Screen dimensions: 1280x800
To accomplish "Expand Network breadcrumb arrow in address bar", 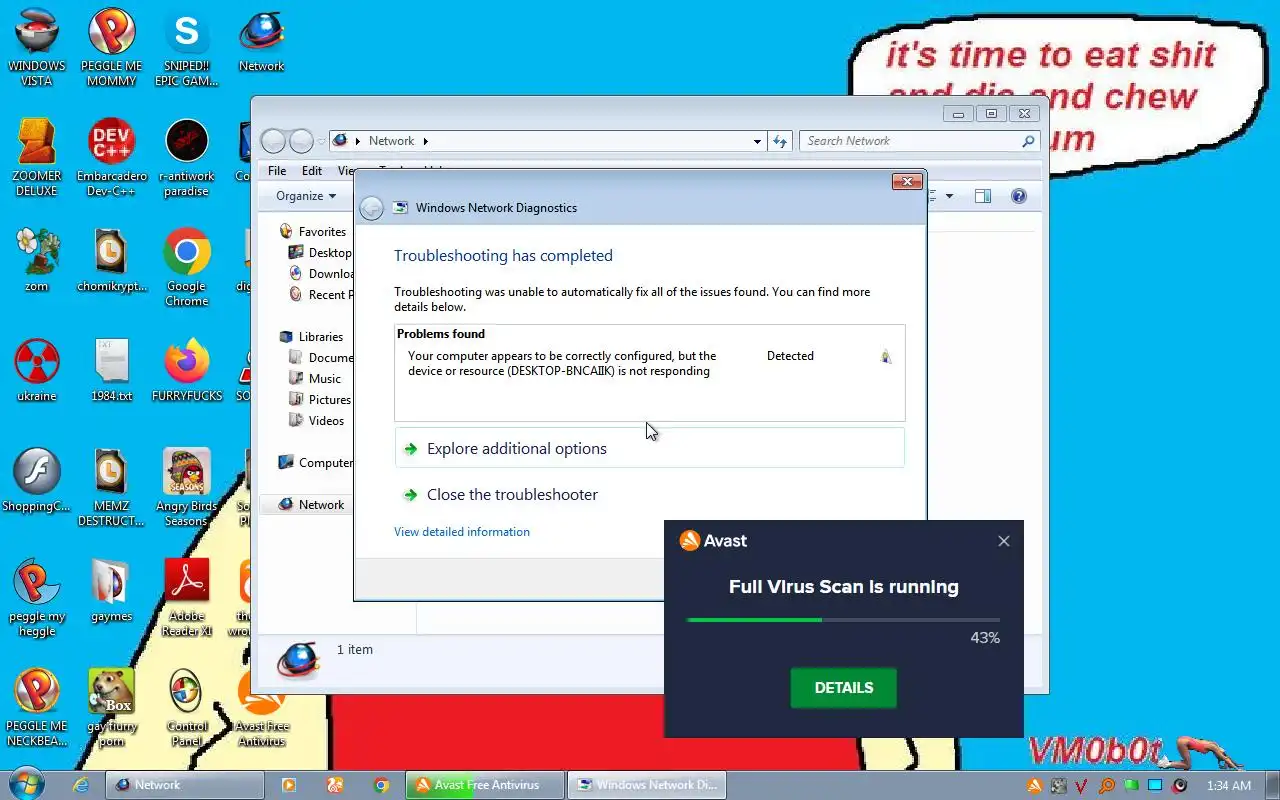I will 425,141.
